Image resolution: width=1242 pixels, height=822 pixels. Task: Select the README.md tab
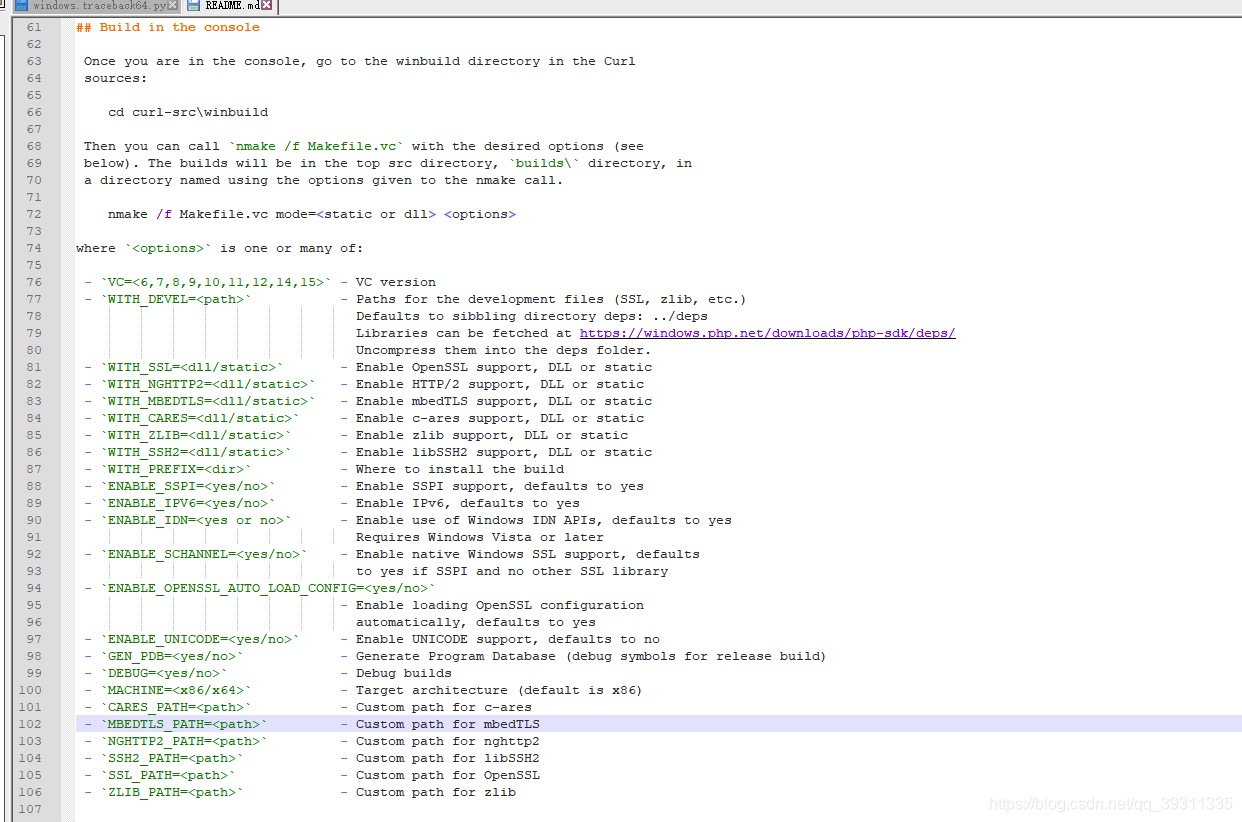pos(232,6)
